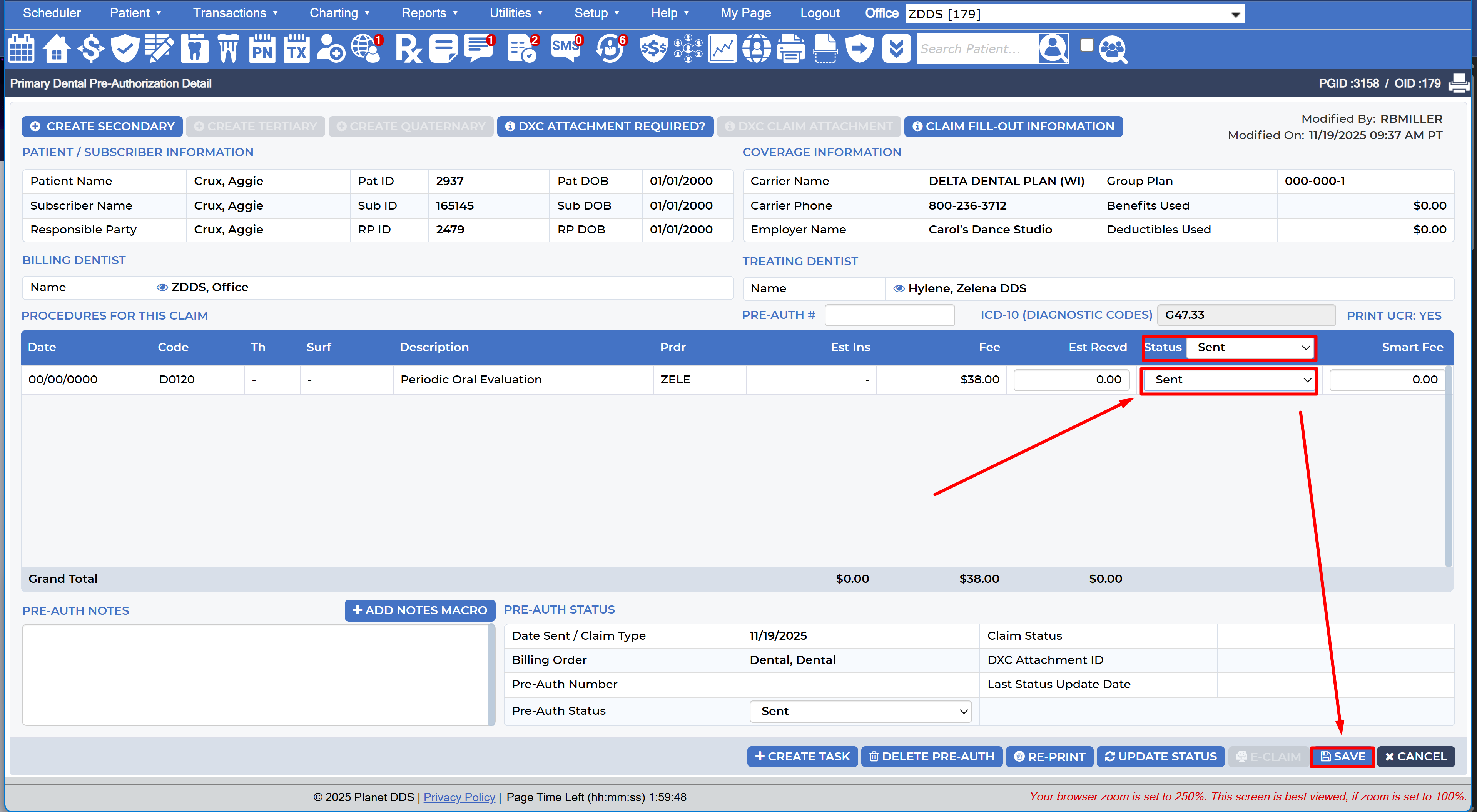This screenshot has width=1477, height=812.
Task: Click the add patient icon
Action: [x=331, y=49]
